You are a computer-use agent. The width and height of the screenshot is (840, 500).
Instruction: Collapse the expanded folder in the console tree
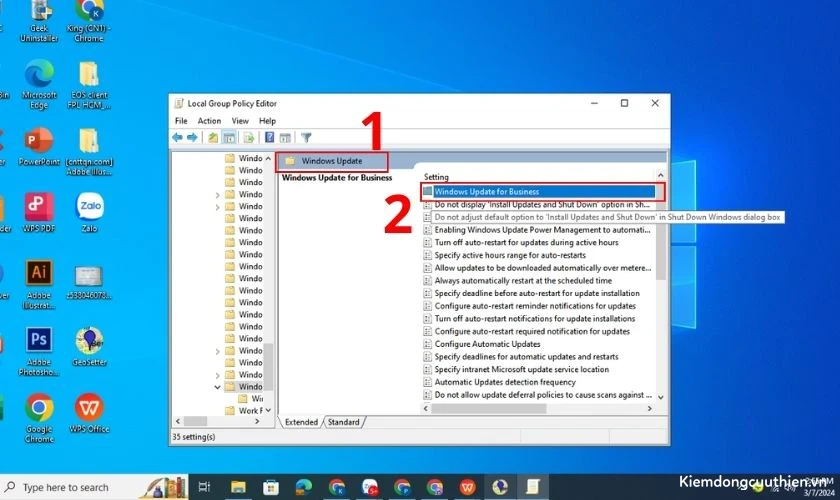217,387
